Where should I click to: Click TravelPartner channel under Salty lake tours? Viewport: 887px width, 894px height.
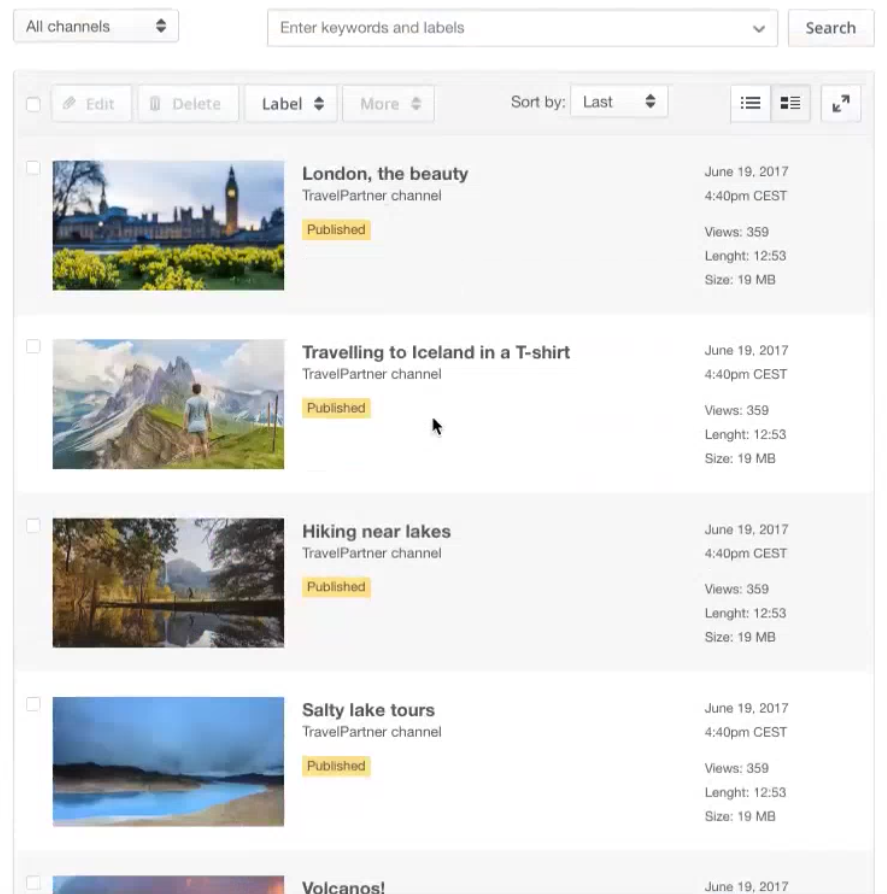tap(372, 732)
